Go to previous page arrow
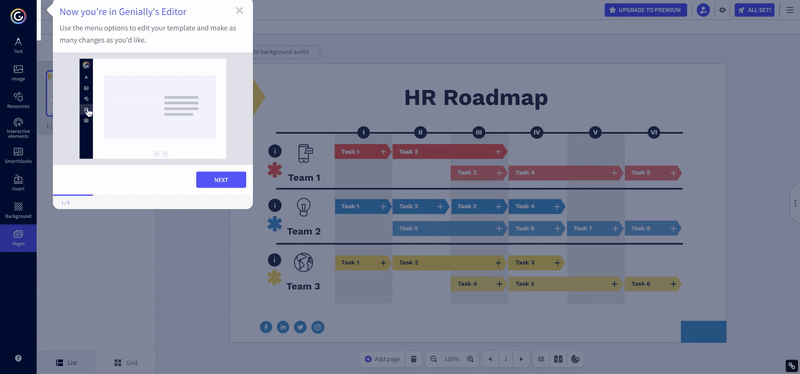The width and height of the screenshot is (800, 374). coord(490,359)
